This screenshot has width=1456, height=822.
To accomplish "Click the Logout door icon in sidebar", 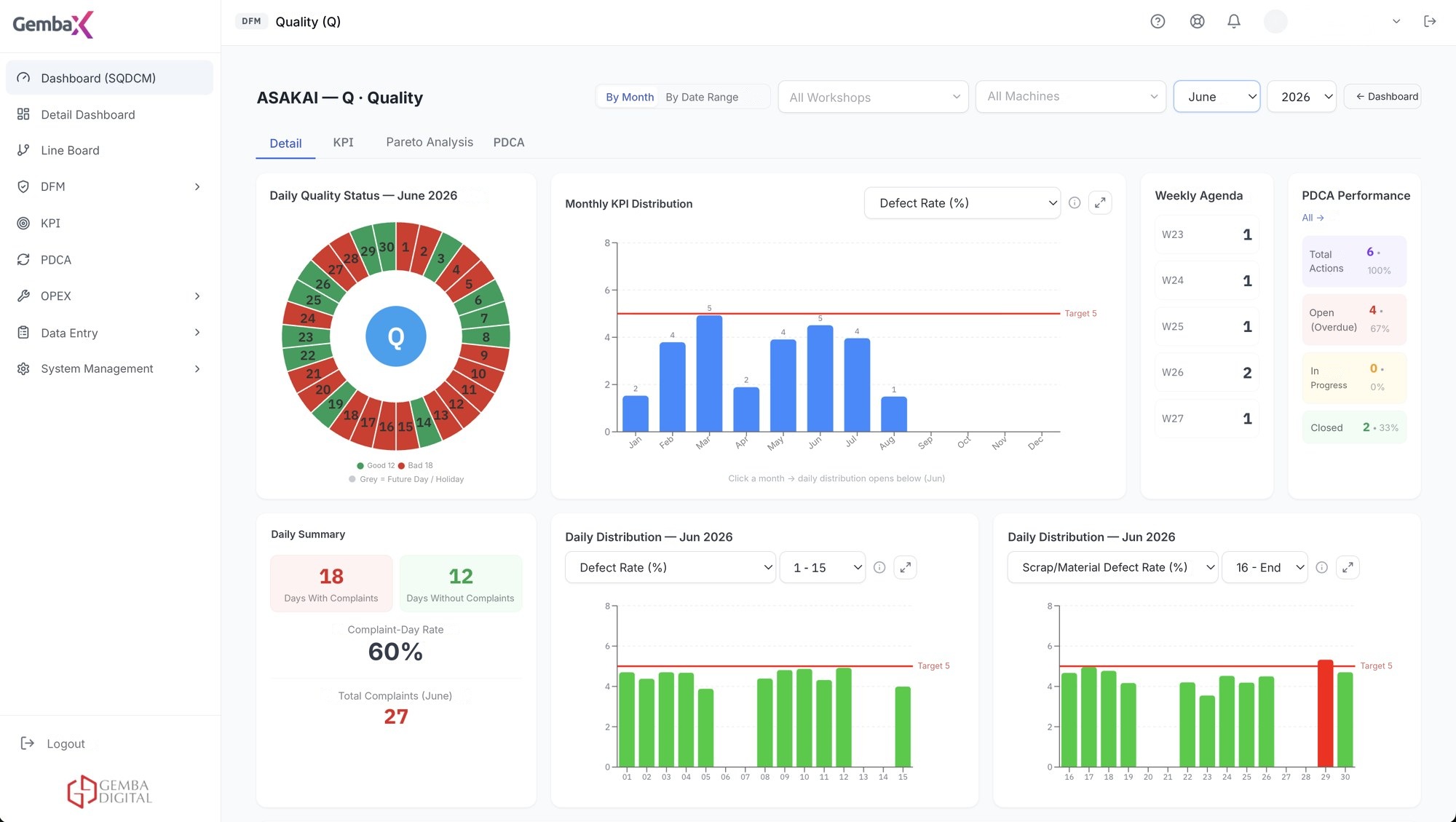I will click(x=28, y=743).
